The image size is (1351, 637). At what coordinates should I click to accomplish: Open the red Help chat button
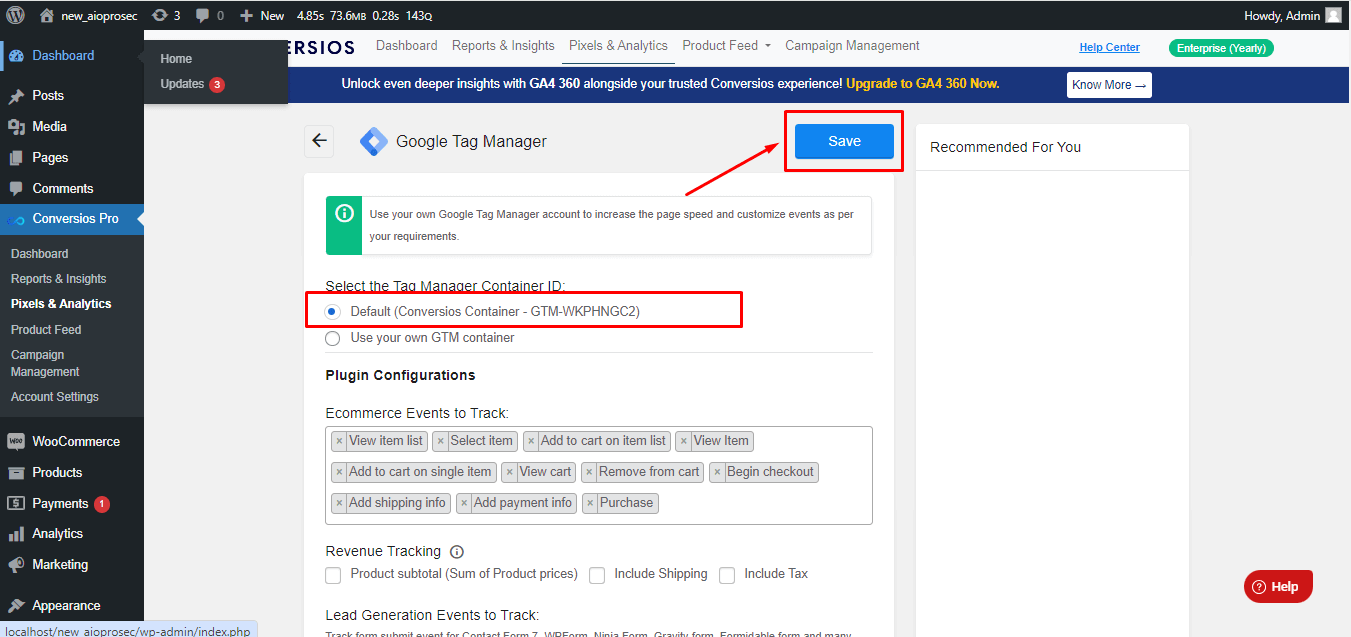pyautogui.click(x=1278, y=587)
